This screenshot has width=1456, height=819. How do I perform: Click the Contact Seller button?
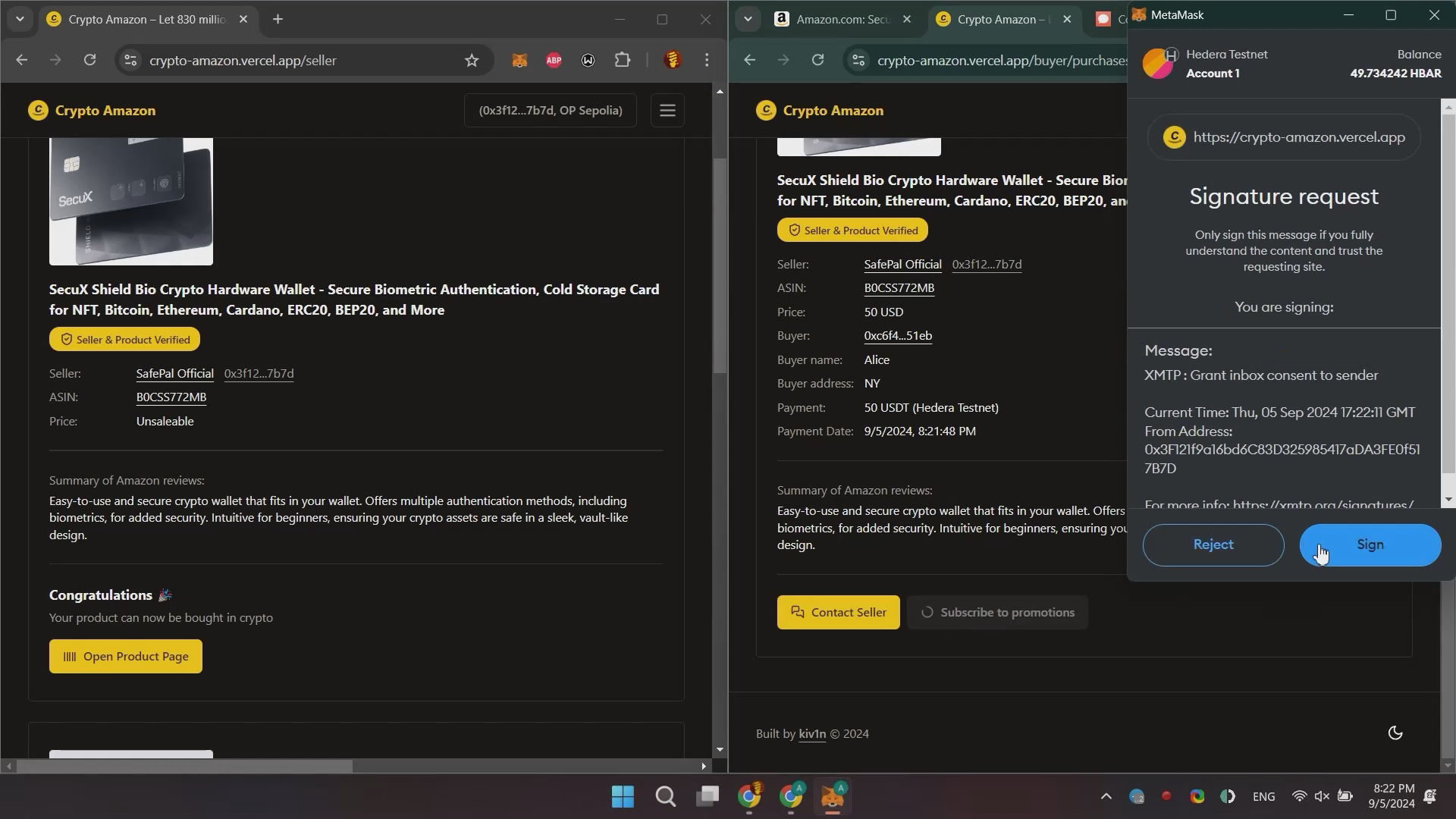click(838, 612)
